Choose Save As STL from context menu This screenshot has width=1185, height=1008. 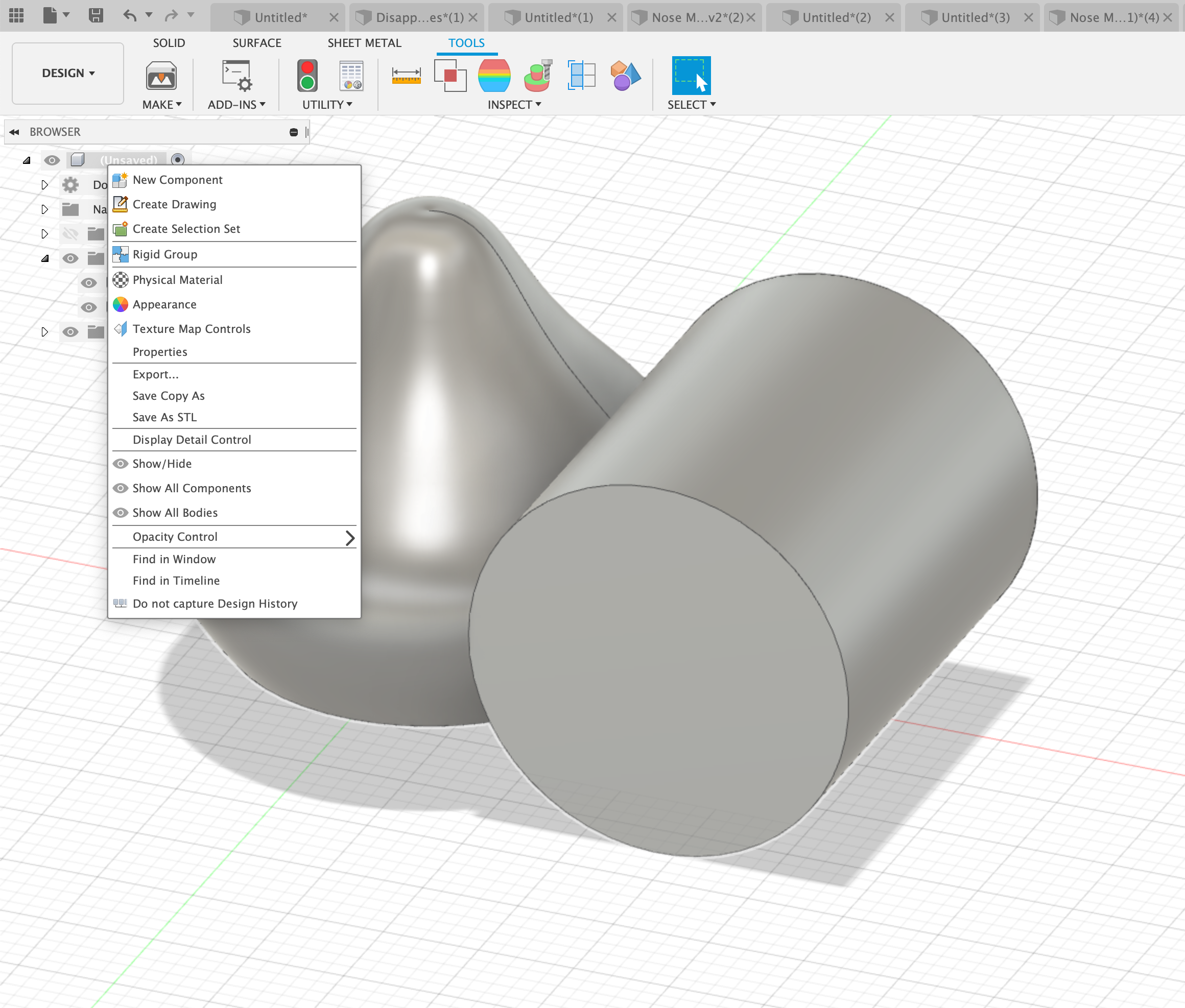coord(164,418)
